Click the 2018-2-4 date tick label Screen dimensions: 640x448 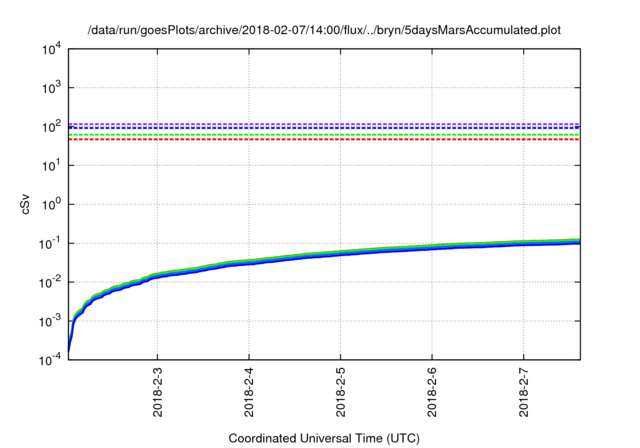point(249,392)
